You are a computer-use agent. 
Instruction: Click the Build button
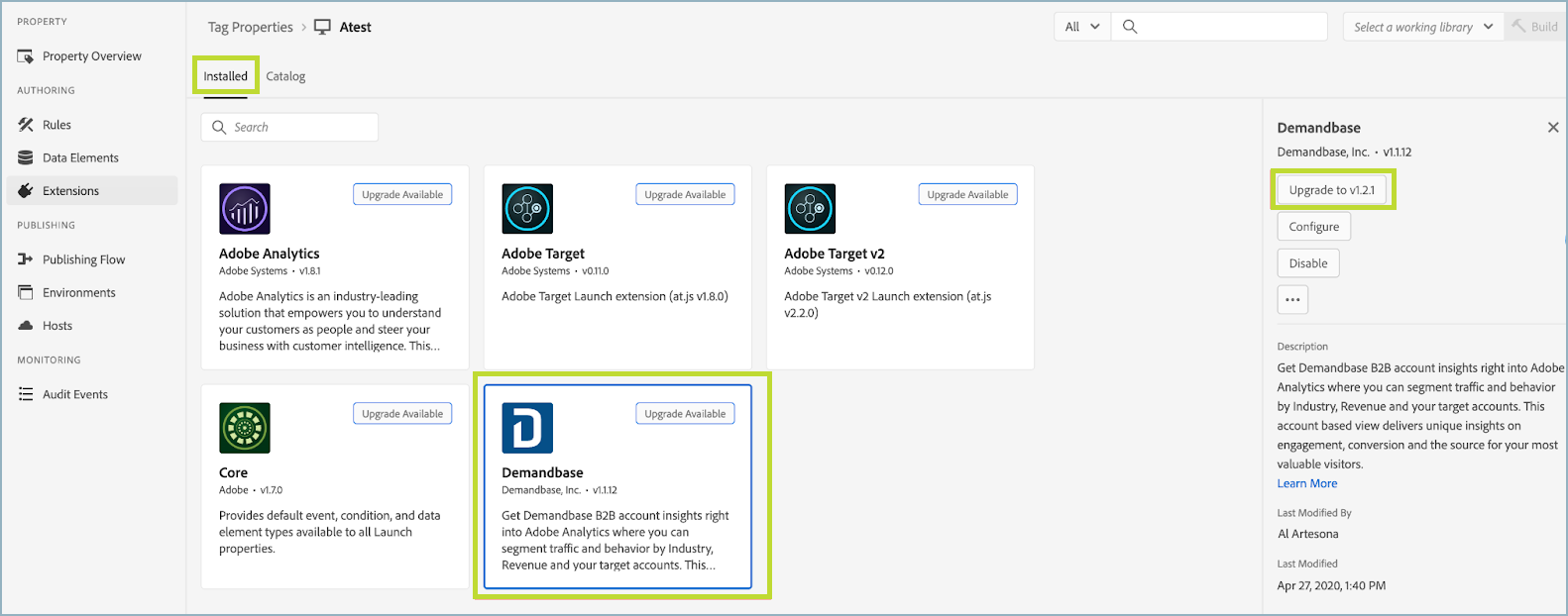(x=1534, y=27)
